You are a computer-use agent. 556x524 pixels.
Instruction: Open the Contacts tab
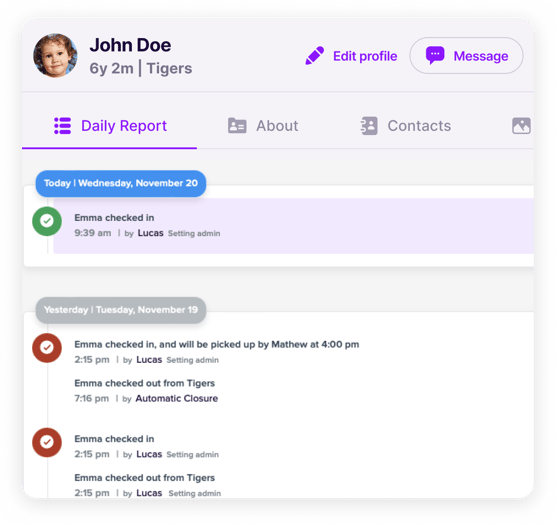pos(406,126)
